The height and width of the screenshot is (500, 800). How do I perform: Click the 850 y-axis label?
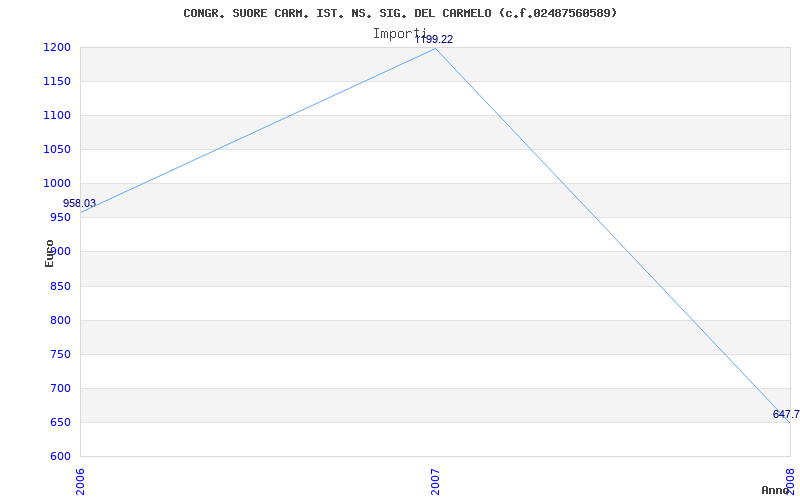(60, 286)
